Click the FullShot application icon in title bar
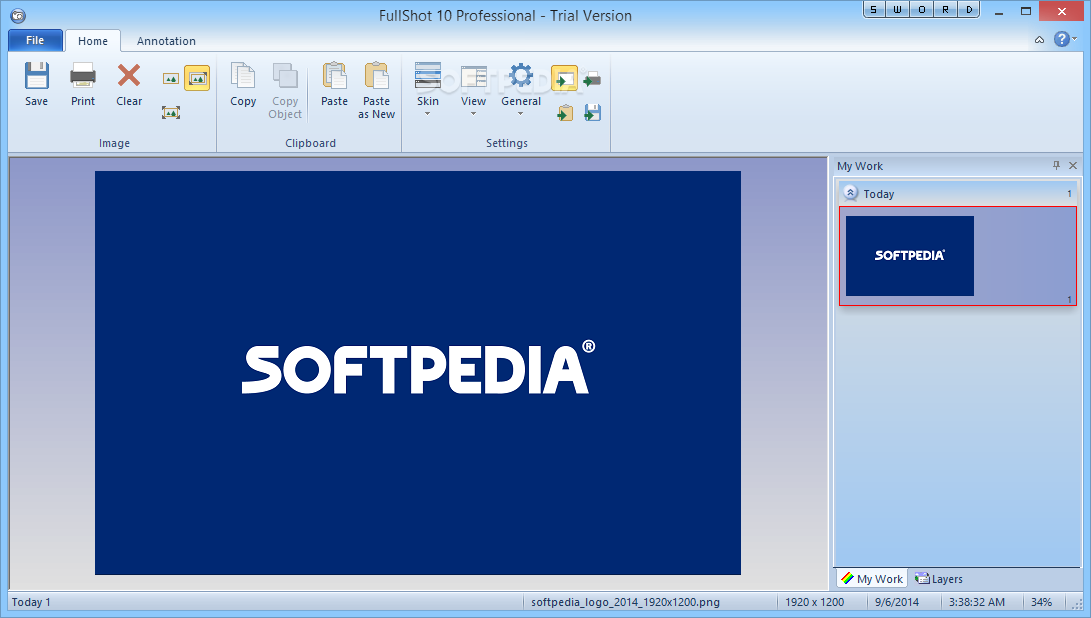 (18, 15)
